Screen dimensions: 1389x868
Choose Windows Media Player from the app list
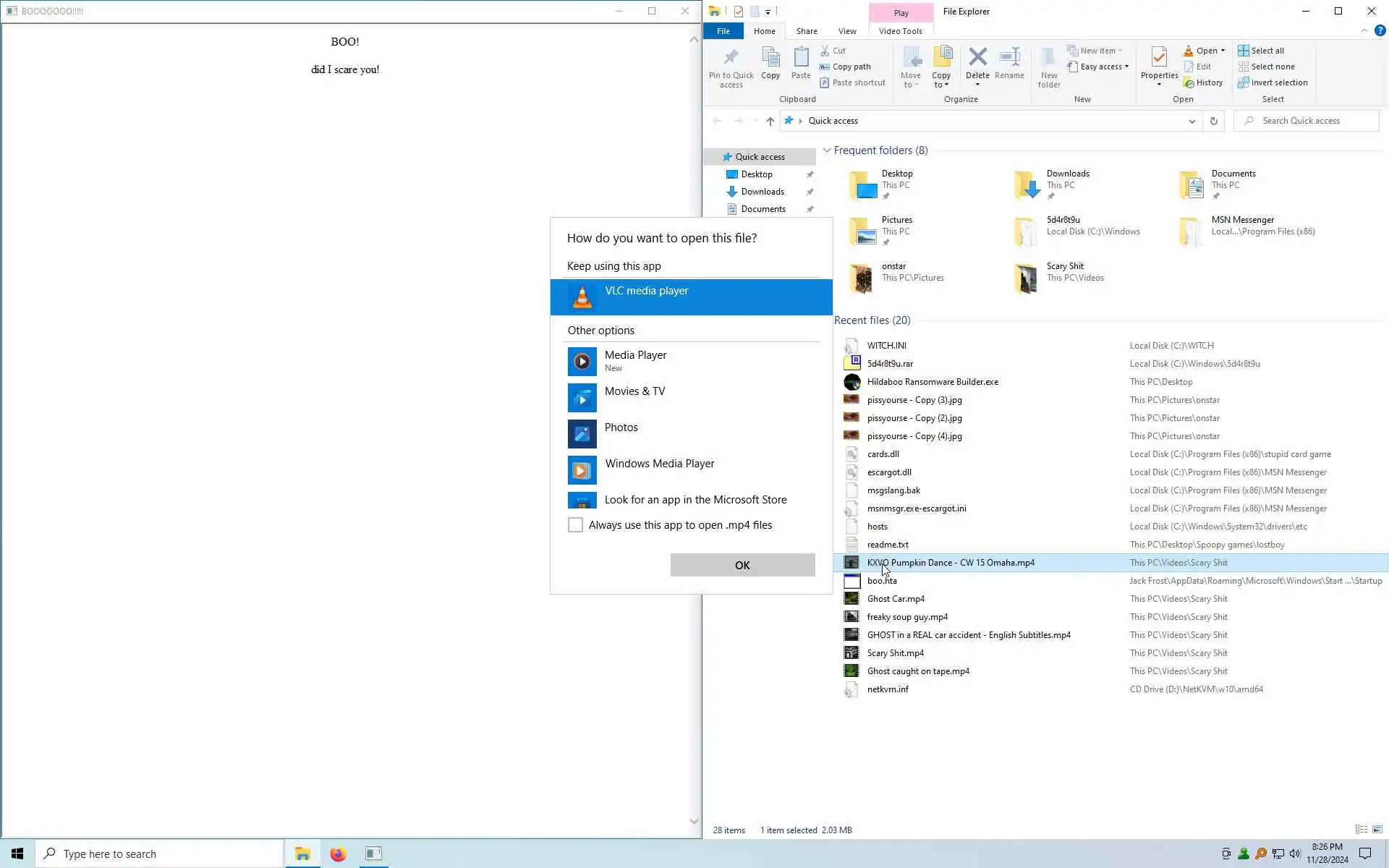(x=659, y=464)
